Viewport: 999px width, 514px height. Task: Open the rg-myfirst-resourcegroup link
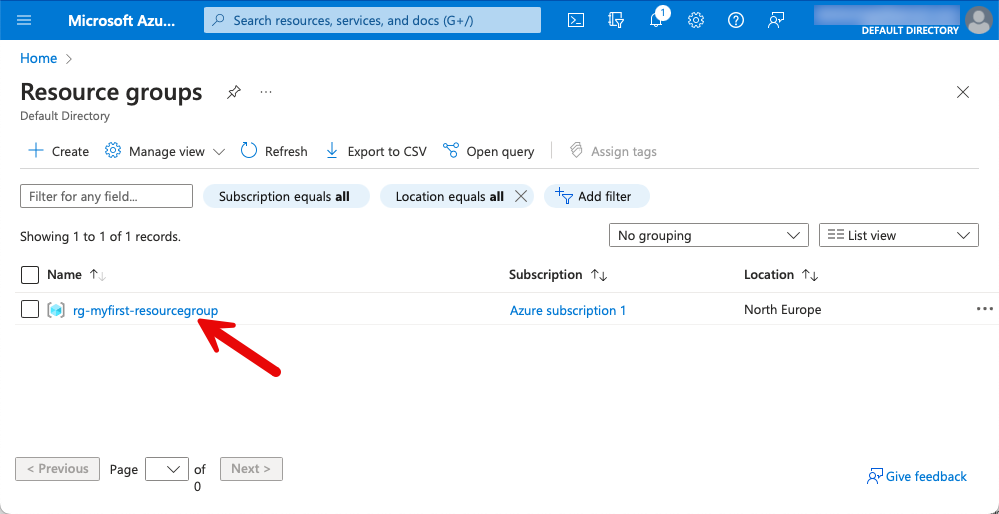[145, 311]
